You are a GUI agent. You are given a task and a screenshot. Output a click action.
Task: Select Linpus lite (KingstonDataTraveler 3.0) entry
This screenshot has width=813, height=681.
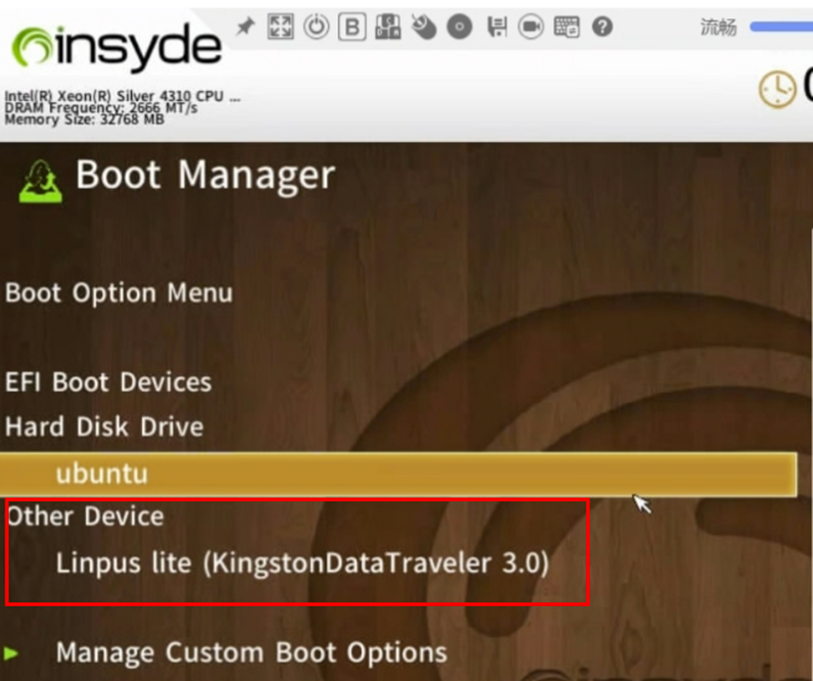point(302,563)
